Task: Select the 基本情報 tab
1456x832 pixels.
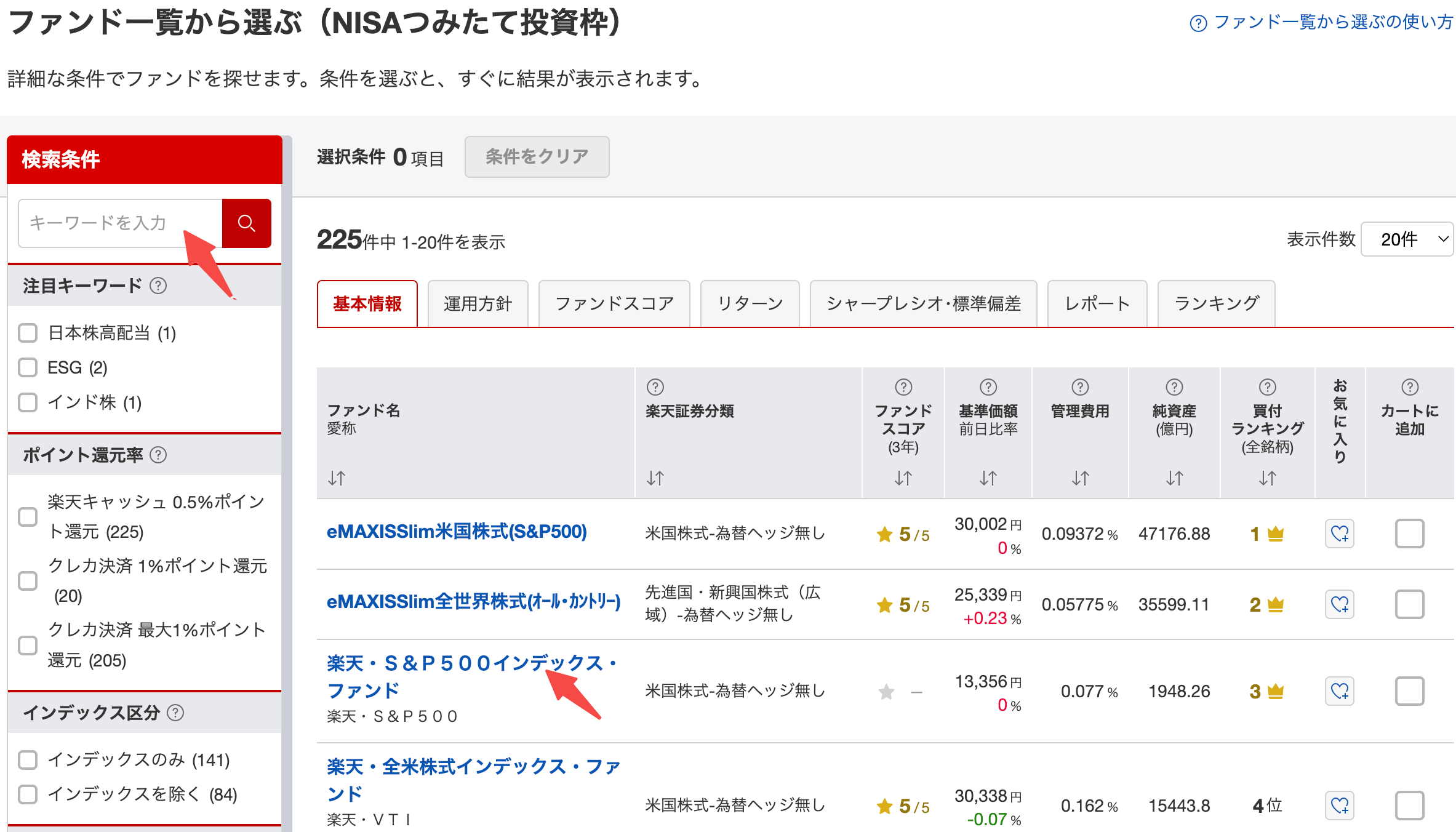Action: point(367,303)
